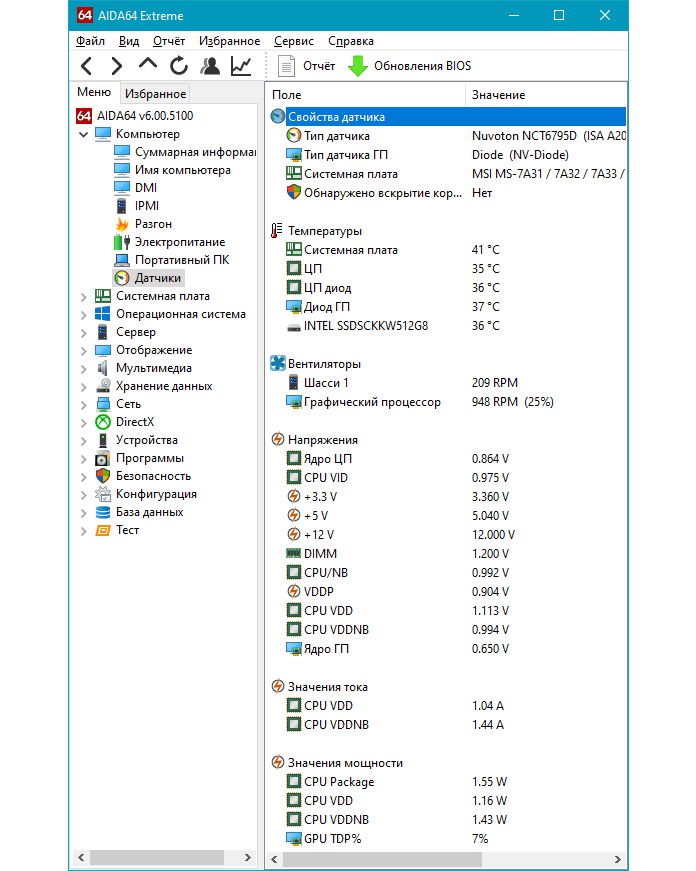Viewport: 696px width, 871px height.
Task: Select the Электропитание battery icon item
Action: (122, 242)
